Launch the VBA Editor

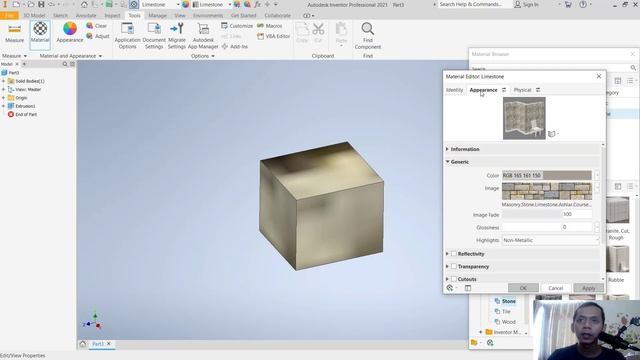[x=273, y=36]
